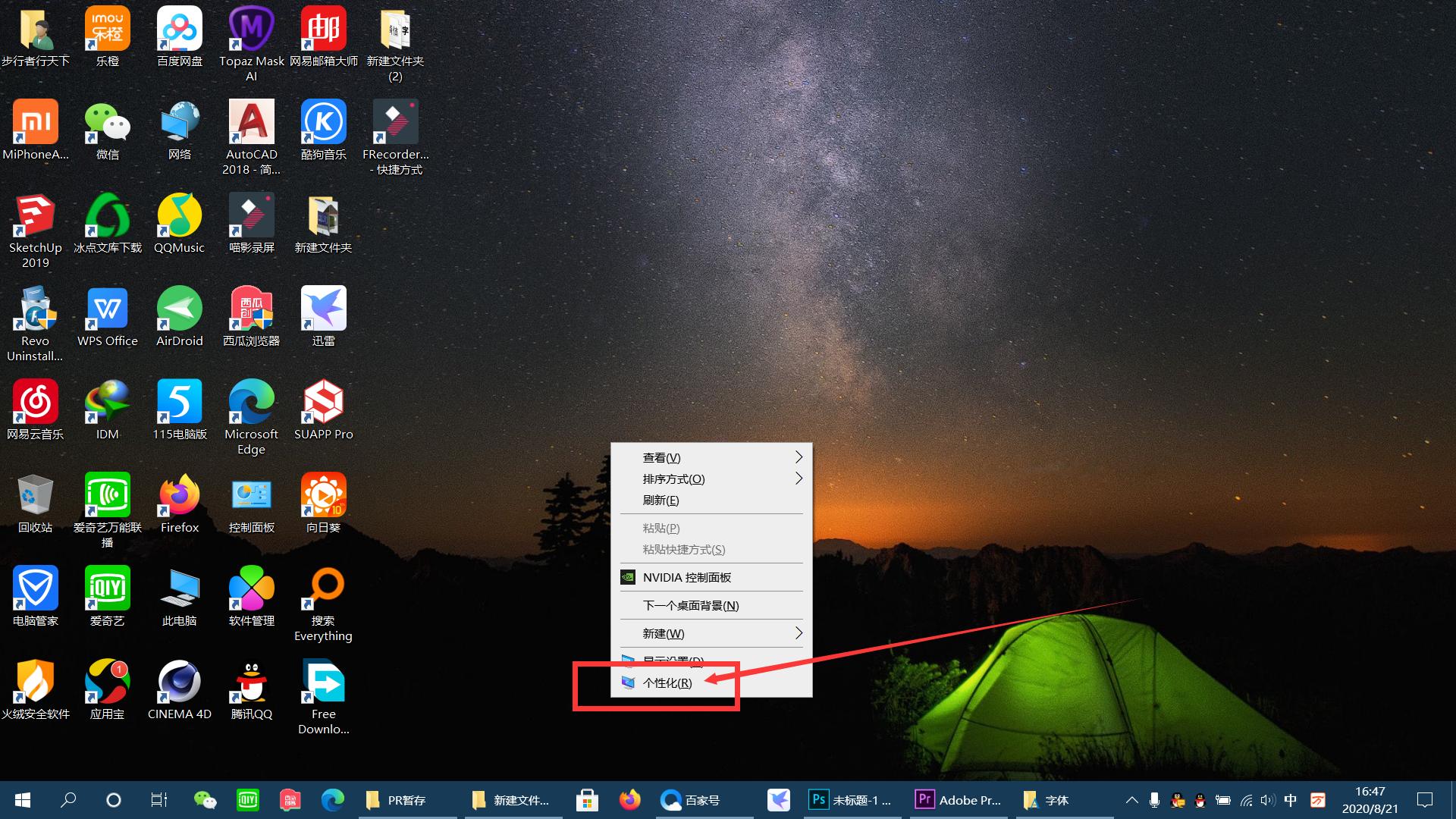Click the Firefox desktop icon
The width and height of the screenshot is (1456, 819).
(179, 496)
